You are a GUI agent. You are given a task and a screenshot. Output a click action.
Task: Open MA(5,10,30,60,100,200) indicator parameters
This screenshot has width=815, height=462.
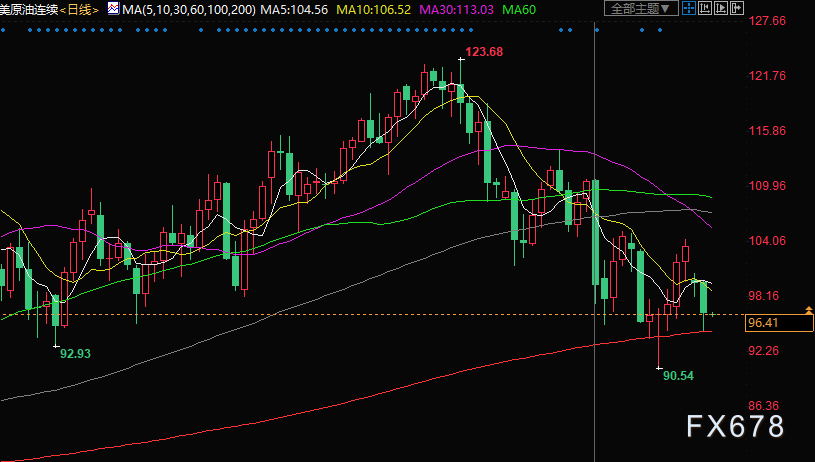pos(189,9)
